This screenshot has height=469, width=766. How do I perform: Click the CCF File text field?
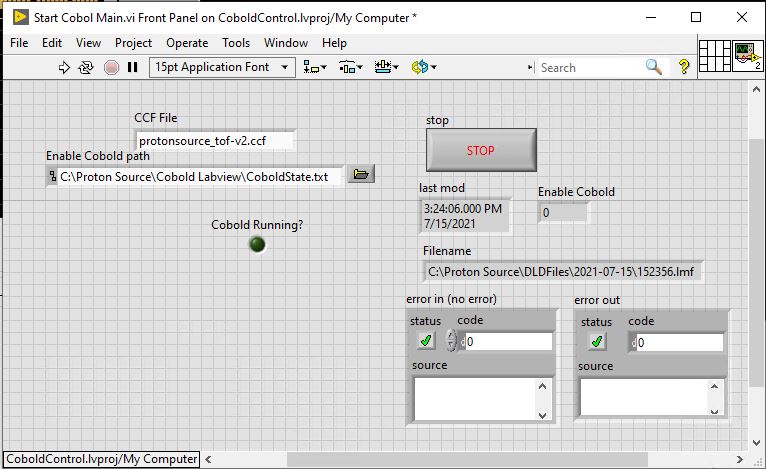pos(214,141)
